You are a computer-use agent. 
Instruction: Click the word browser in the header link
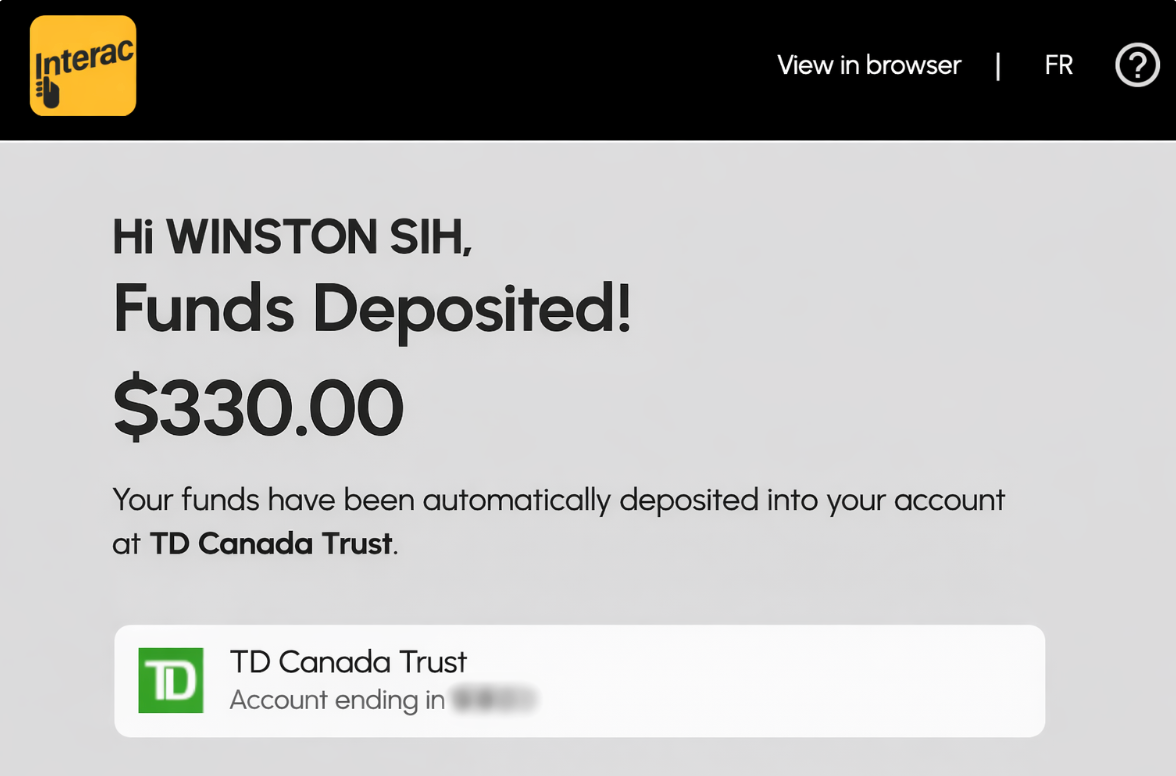913,66
